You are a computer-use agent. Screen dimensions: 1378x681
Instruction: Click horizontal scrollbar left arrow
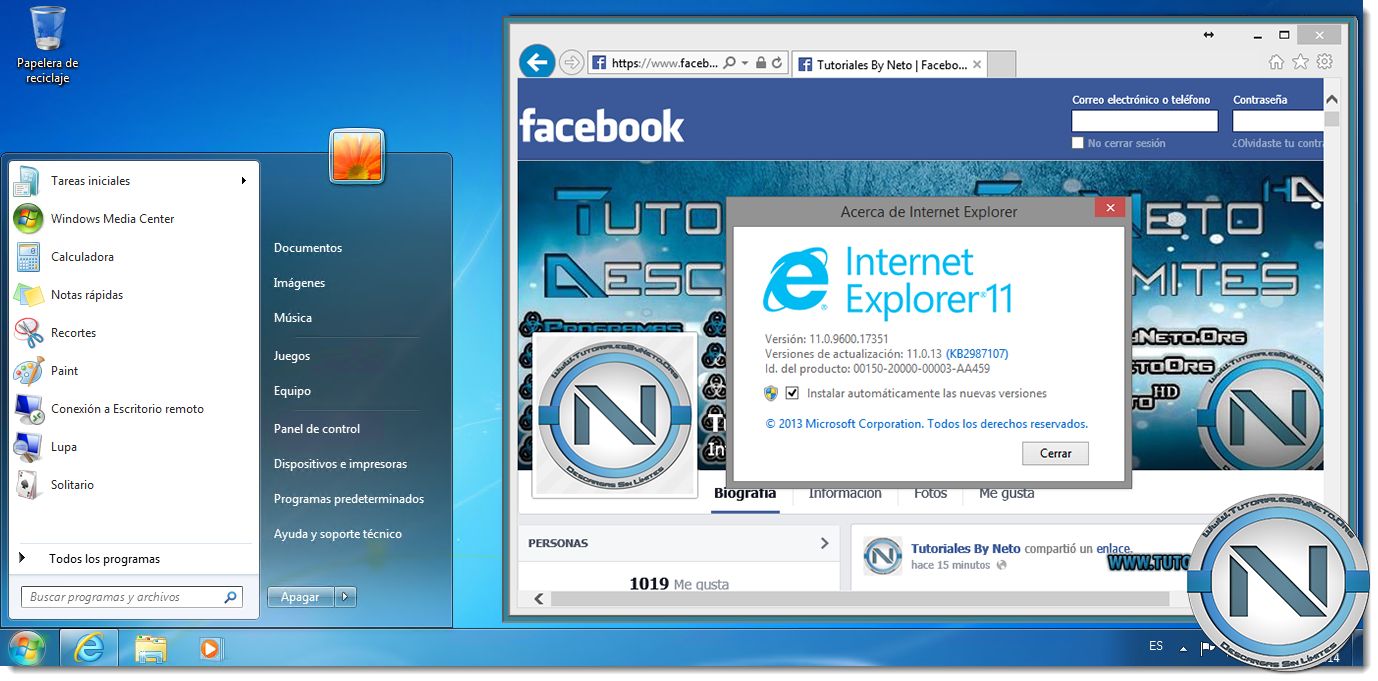click(x=538, y=599)
